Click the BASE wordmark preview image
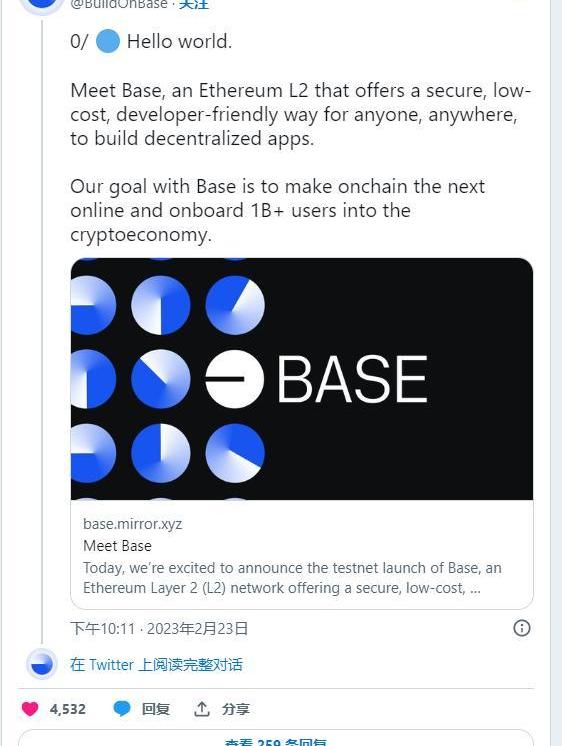The height and width of the screenshot is (746, 562). [x=302, y=379]
